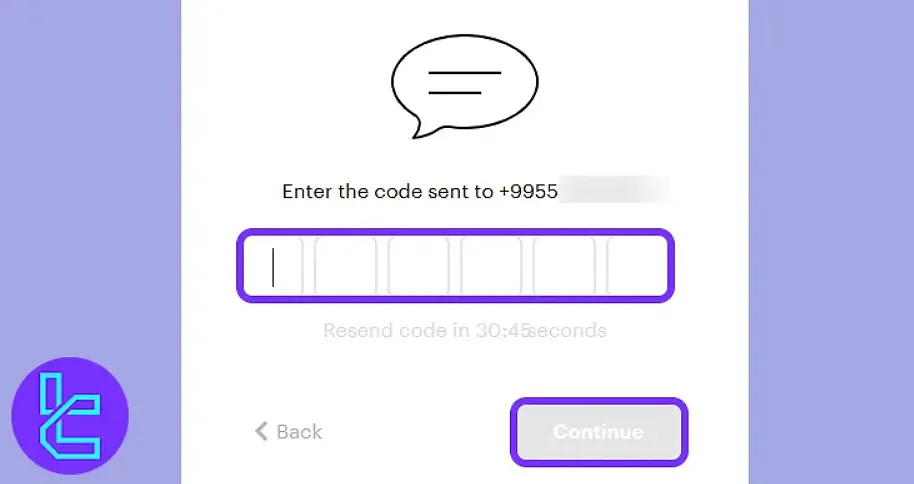This screenshot has width=914, height=484.
Task: Click the 'Enter the code sent to' label
Action: coord(388,191)
